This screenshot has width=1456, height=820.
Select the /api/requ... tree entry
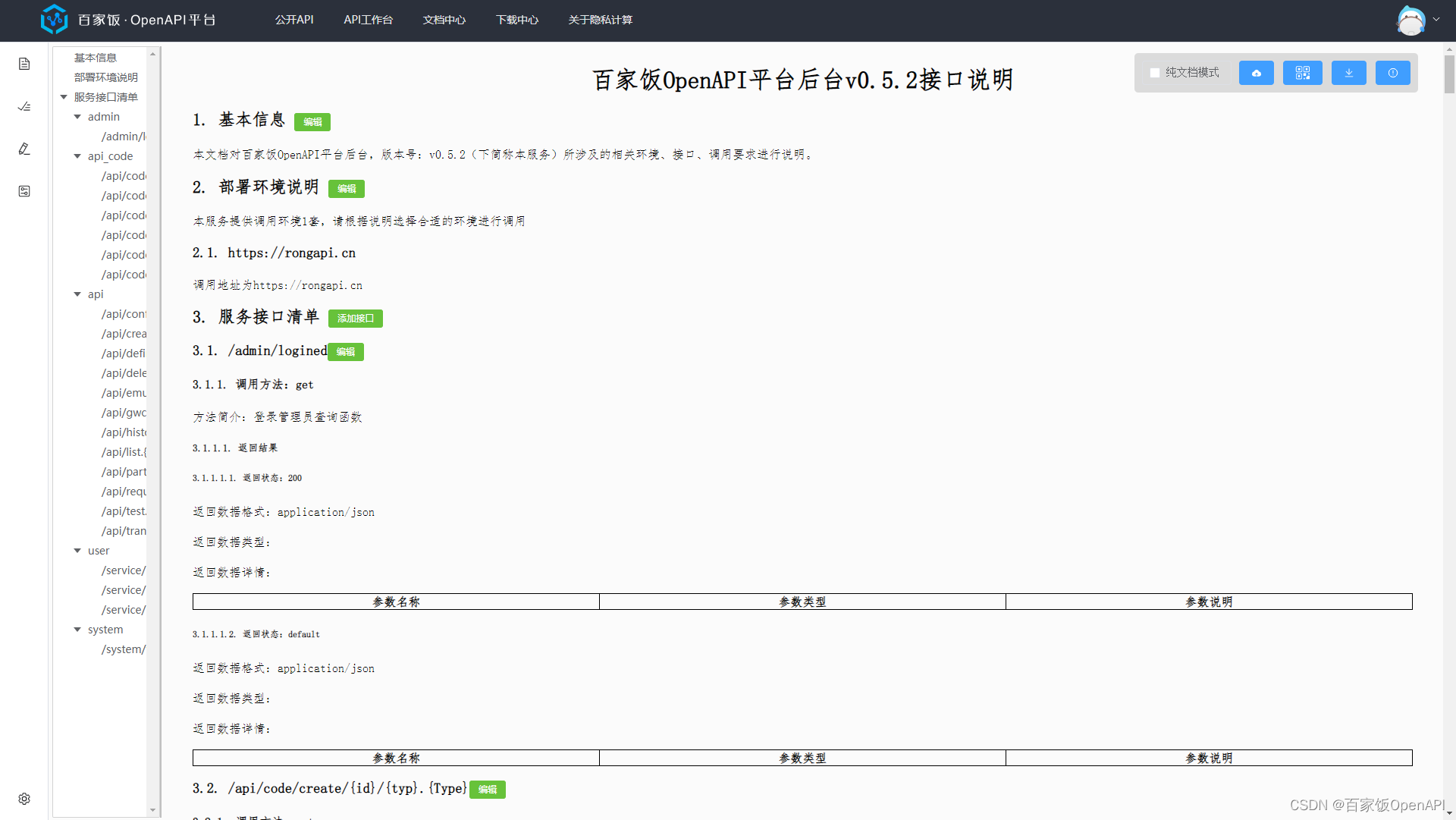(124, 492)
